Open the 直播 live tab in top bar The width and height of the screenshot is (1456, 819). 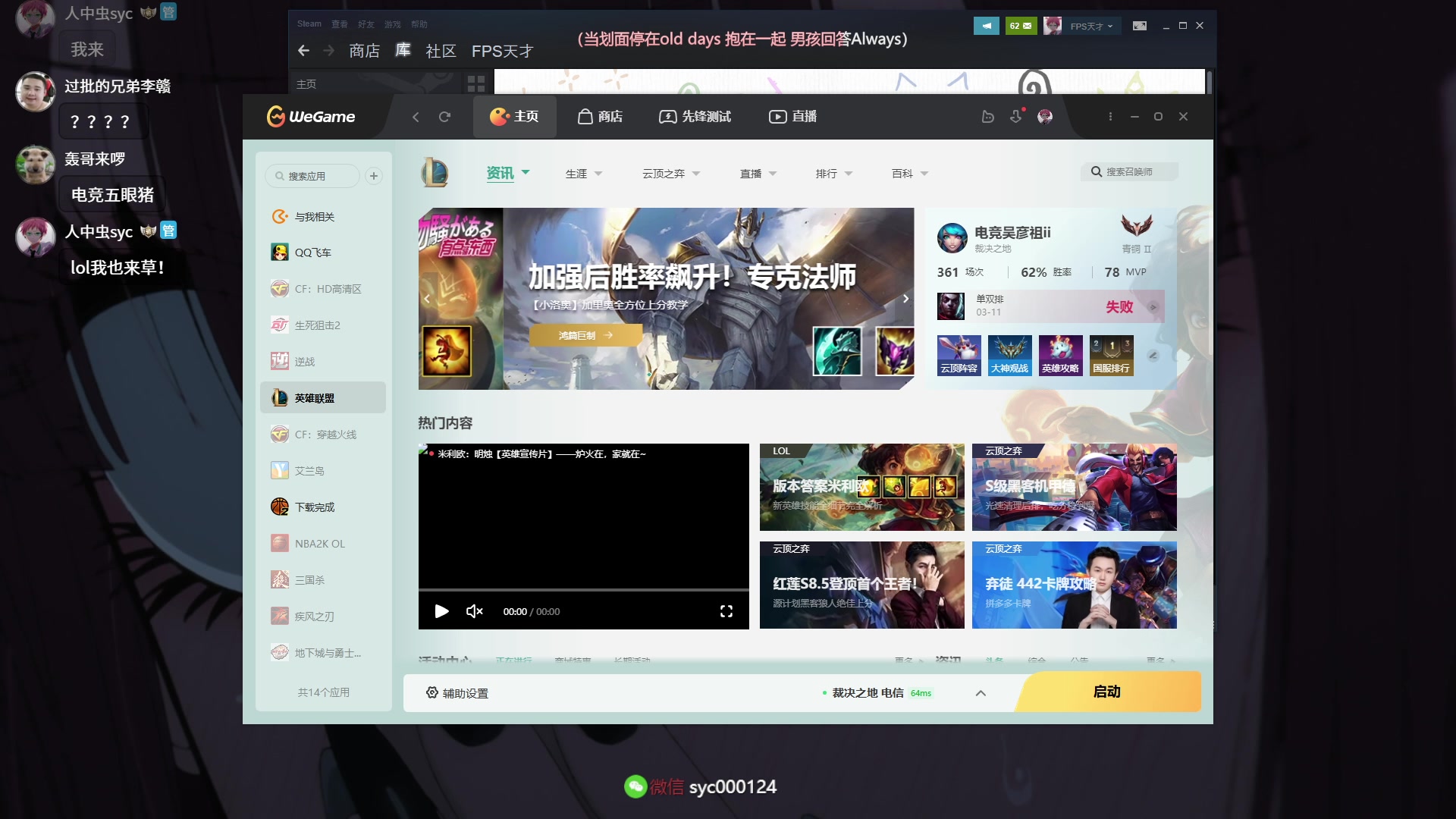pyautogui.click(x=792, y=117)
